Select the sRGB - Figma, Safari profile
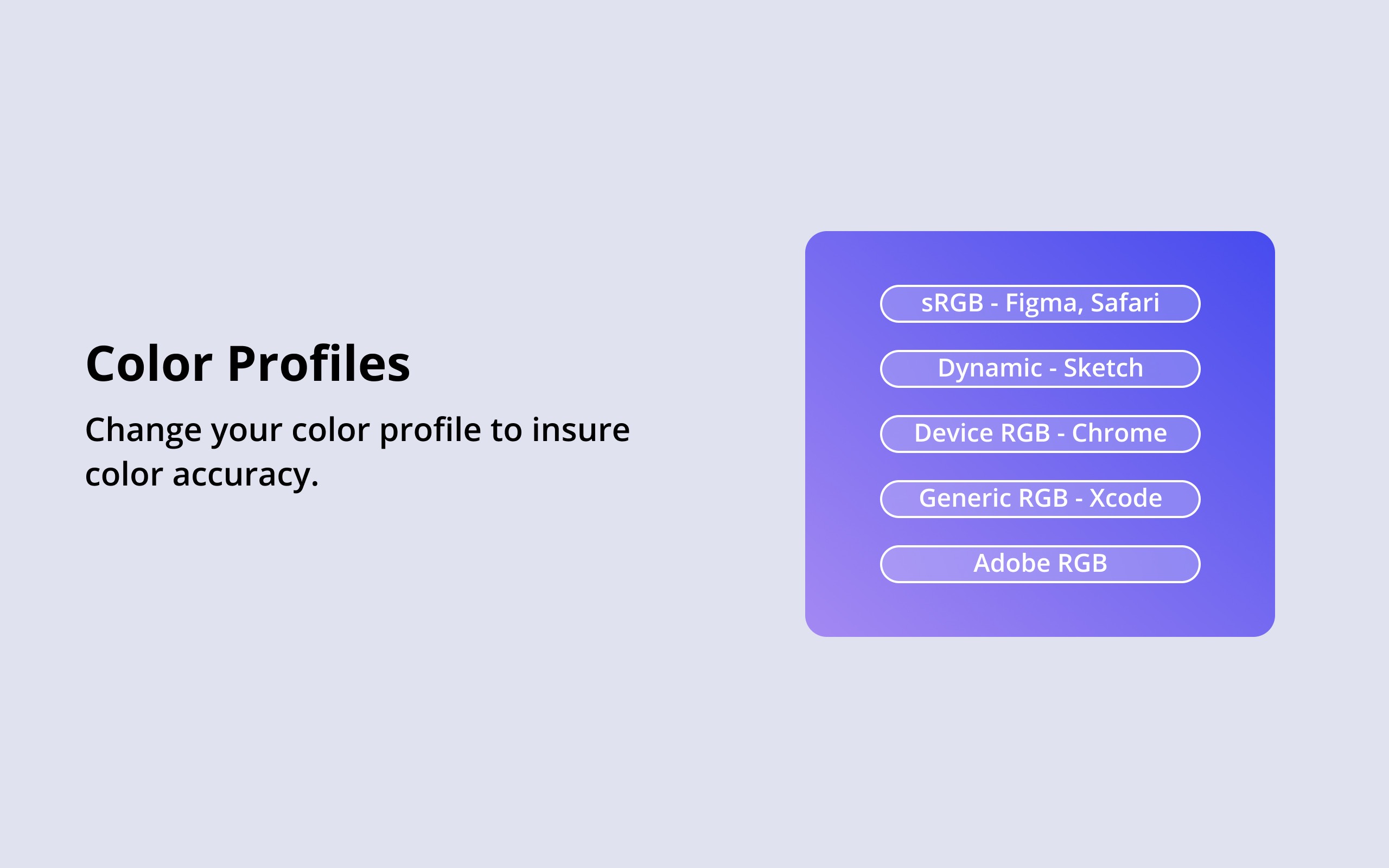This screenshot has width=1389, height=868. 1040,304
